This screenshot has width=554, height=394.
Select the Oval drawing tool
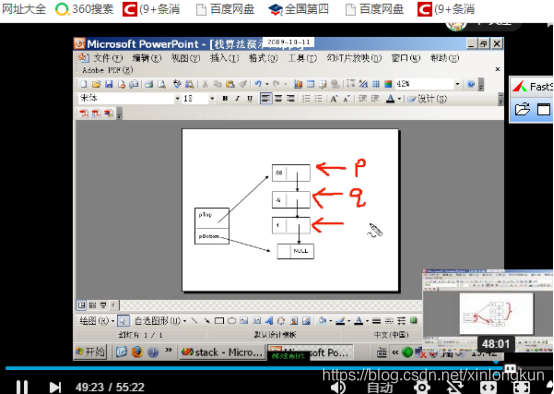pyautogui.click(x=232, y=321)
